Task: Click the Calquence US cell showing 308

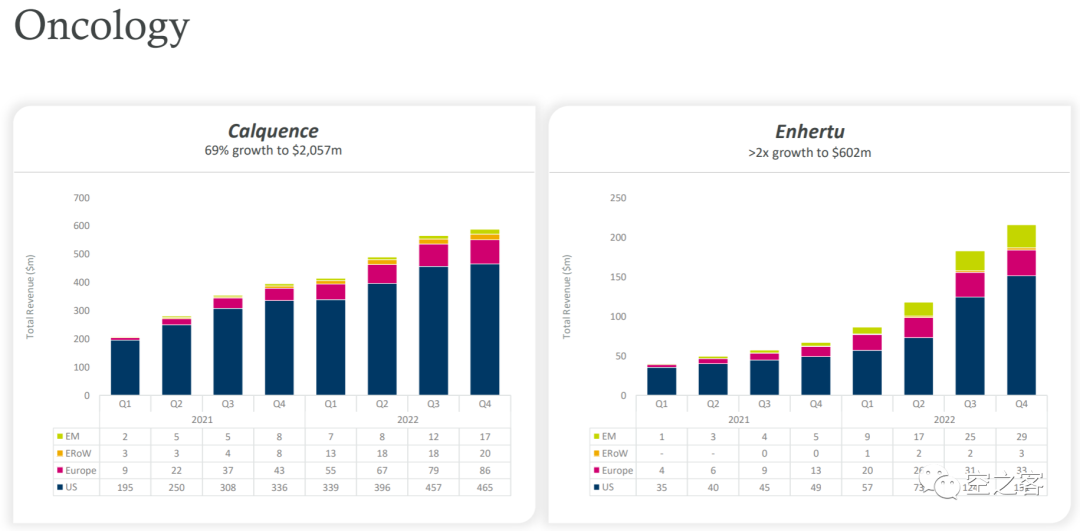Action: pyautogui.click(x=228, y=488)
